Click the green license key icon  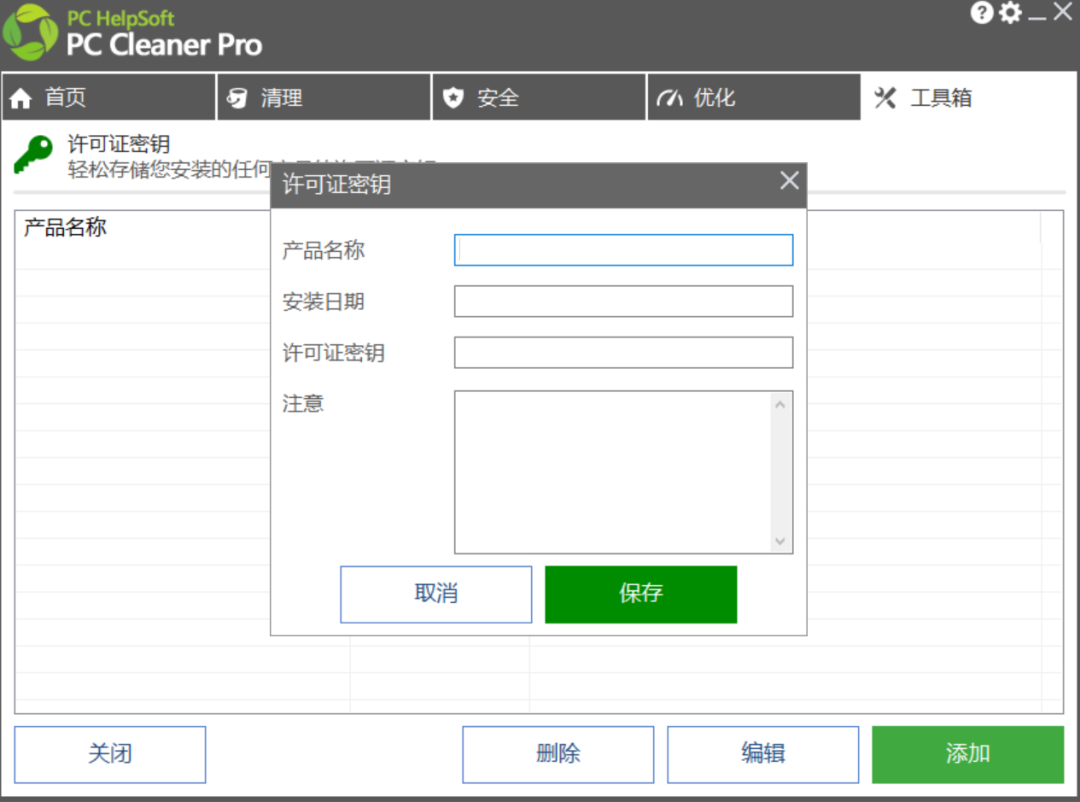pos(32,154)
